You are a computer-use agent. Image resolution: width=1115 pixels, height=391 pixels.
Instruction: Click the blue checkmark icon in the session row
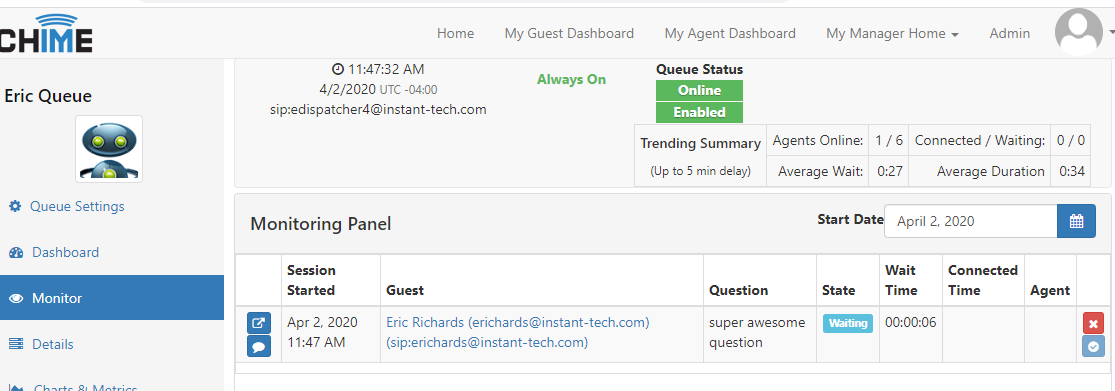pos(1093,346)
